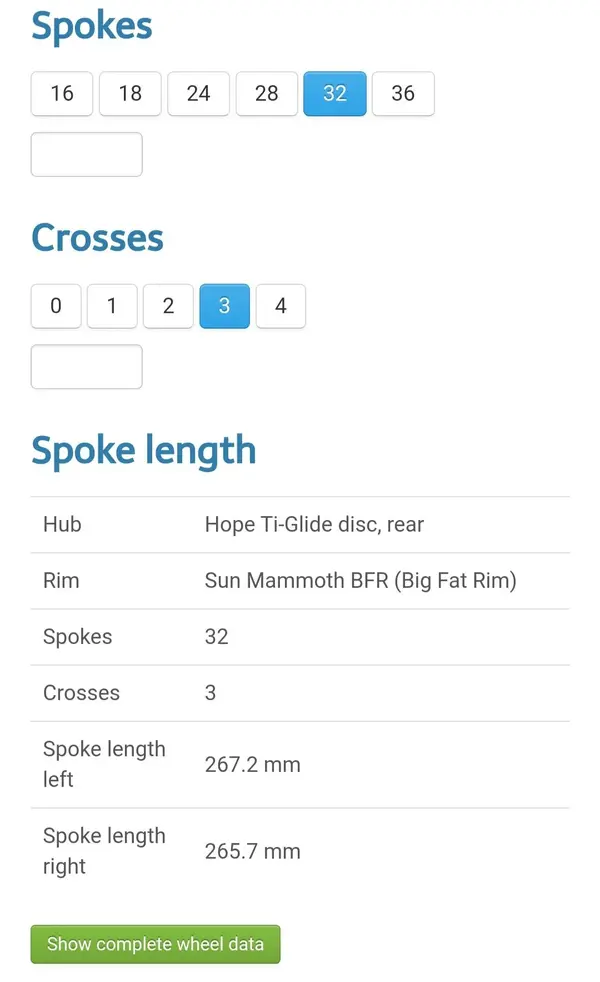Image resolution: width=600 pixels, height=982 pixels.
Task: Click the Crosses section heading
Action: (x=98, y=238)
